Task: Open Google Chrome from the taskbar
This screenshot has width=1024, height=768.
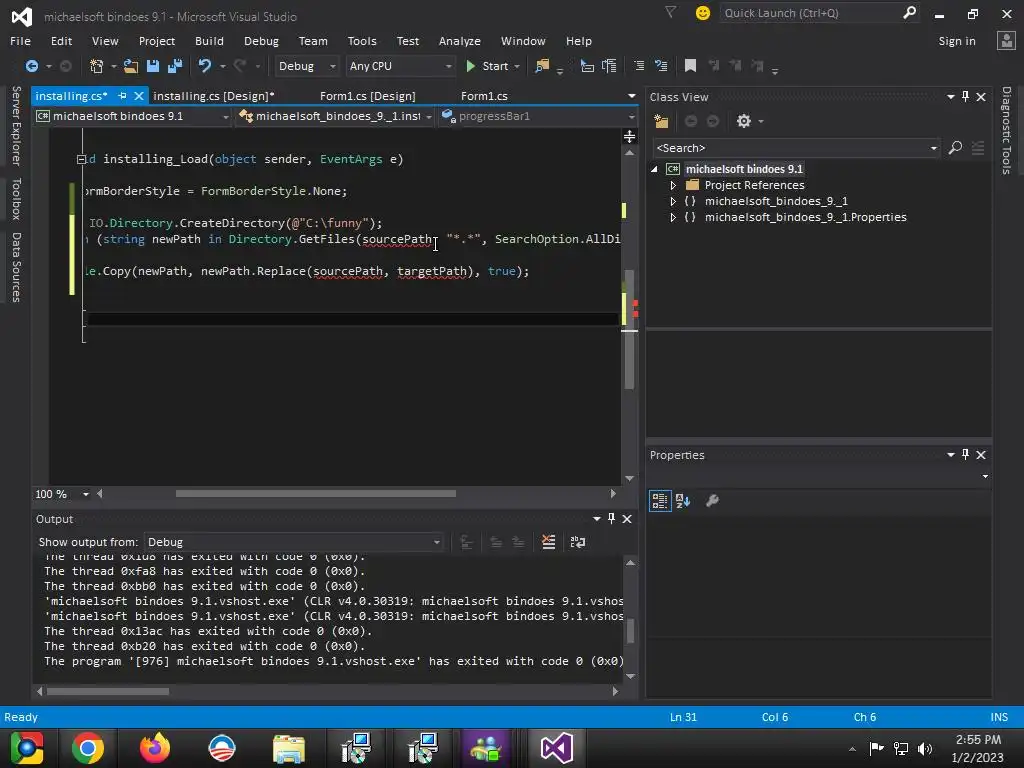Action: pos(88,748)
